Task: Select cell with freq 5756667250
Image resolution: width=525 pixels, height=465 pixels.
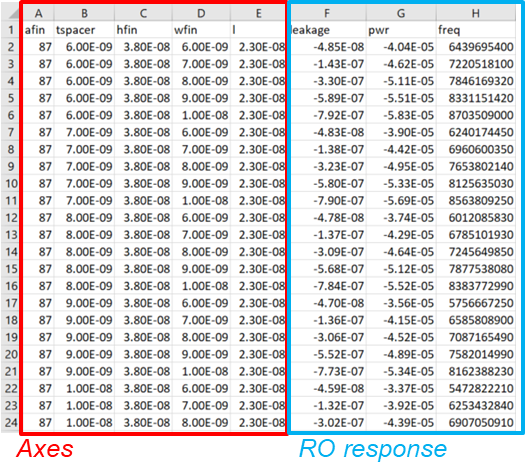Action: pyautogui.click(x=476, y=303)
